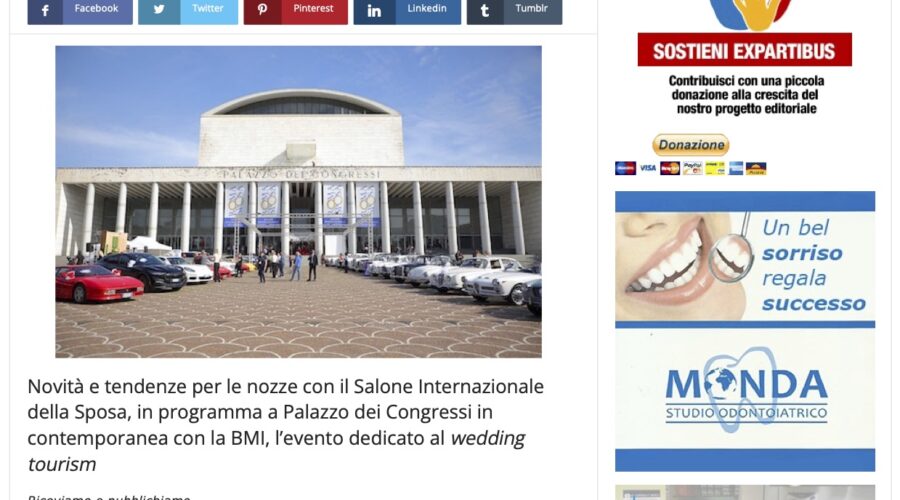Click the Facebook share icon
Screen dimensions: 900x500
[45, 10]
